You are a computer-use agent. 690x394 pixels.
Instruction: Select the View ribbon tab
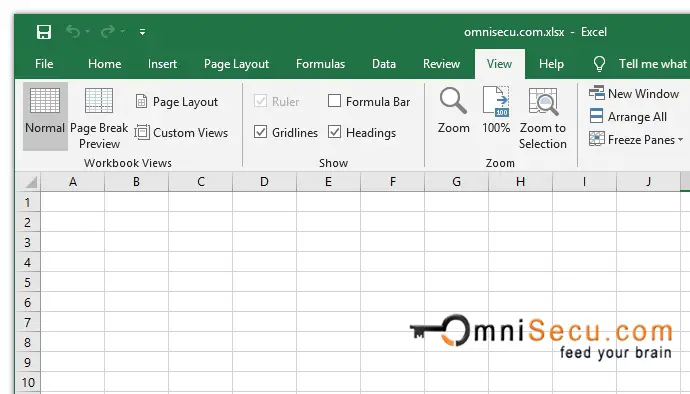point(499,64)
